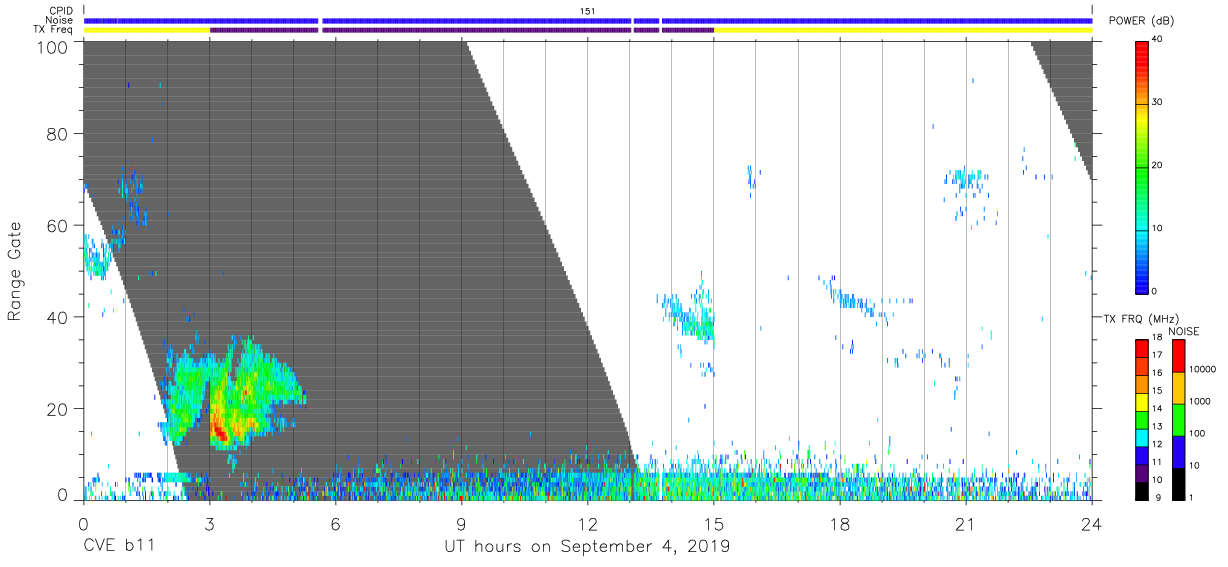Screen dimensions: 1228x567
Task: Click the 60 tick on Range Gate axis
Action: (58, 226)
